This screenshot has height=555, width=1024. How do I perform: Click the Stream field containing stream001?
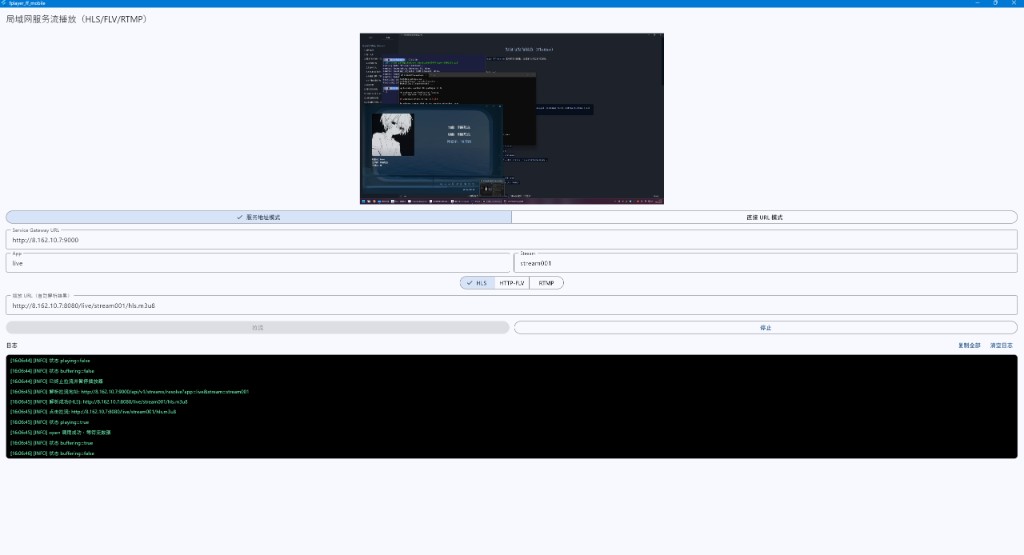tap(765, 263)
